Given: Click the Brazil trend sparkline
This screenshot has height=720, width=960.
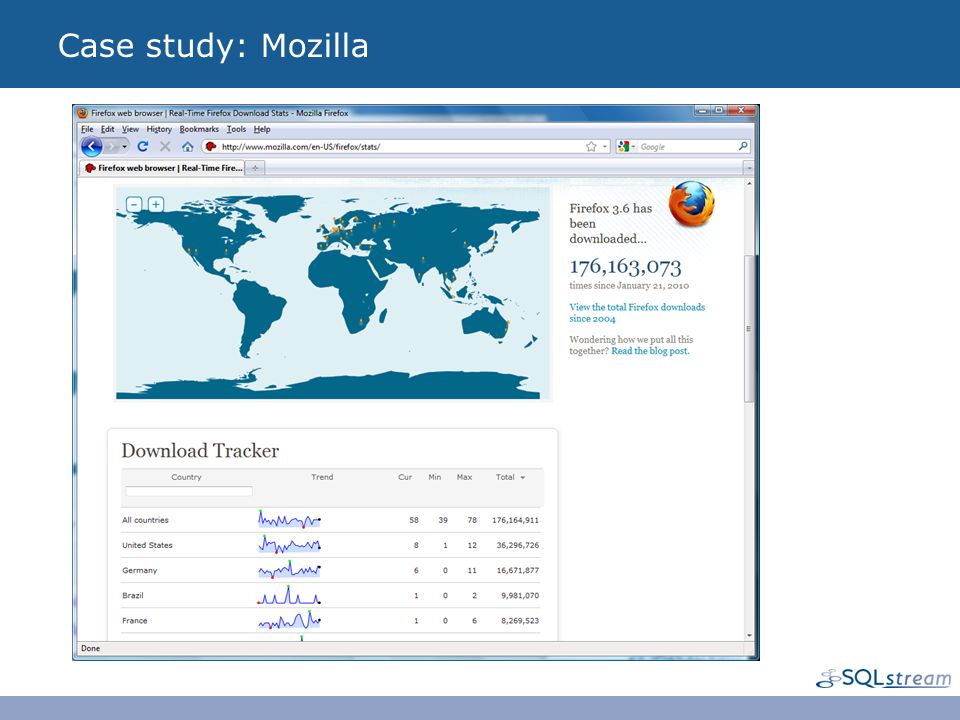Looking at the screenshot, I should pos(289,595).
